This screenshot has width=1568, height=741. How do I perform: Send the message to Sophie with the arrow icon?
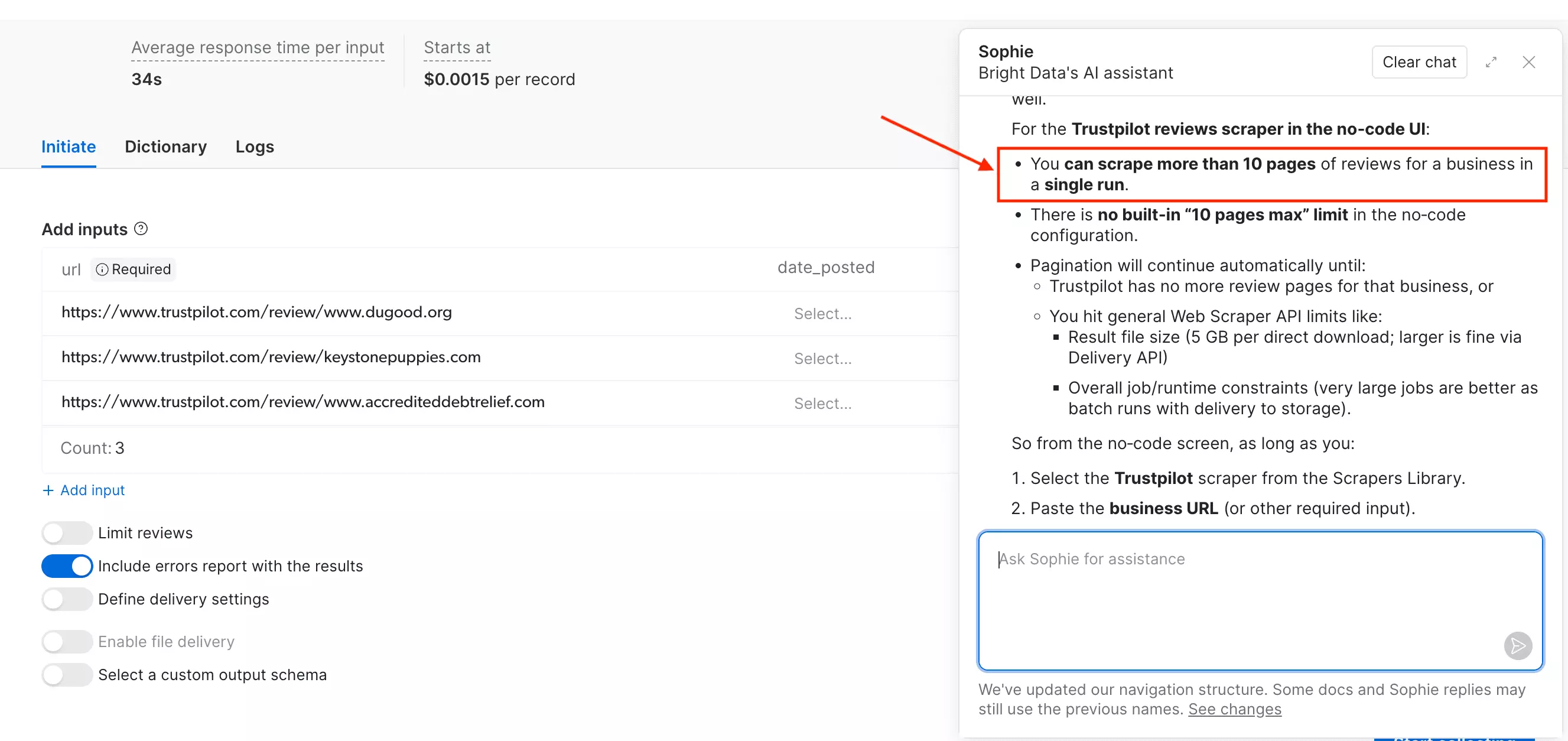tap(1517, 645)
